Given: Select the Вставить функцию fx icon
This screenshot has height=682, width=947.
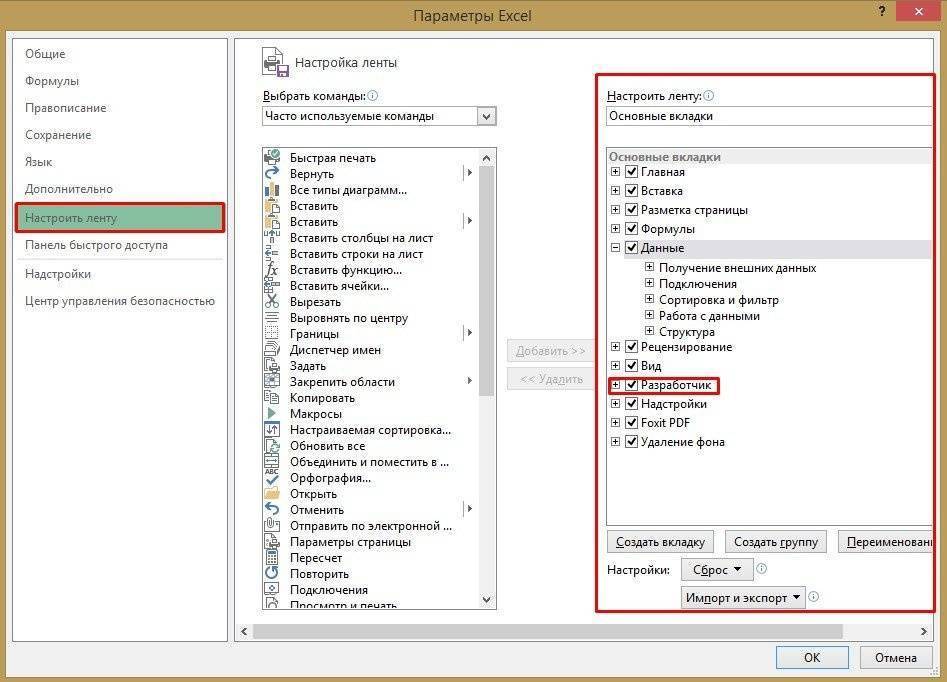Looking at the screenshot, I should tap(272, 270).
